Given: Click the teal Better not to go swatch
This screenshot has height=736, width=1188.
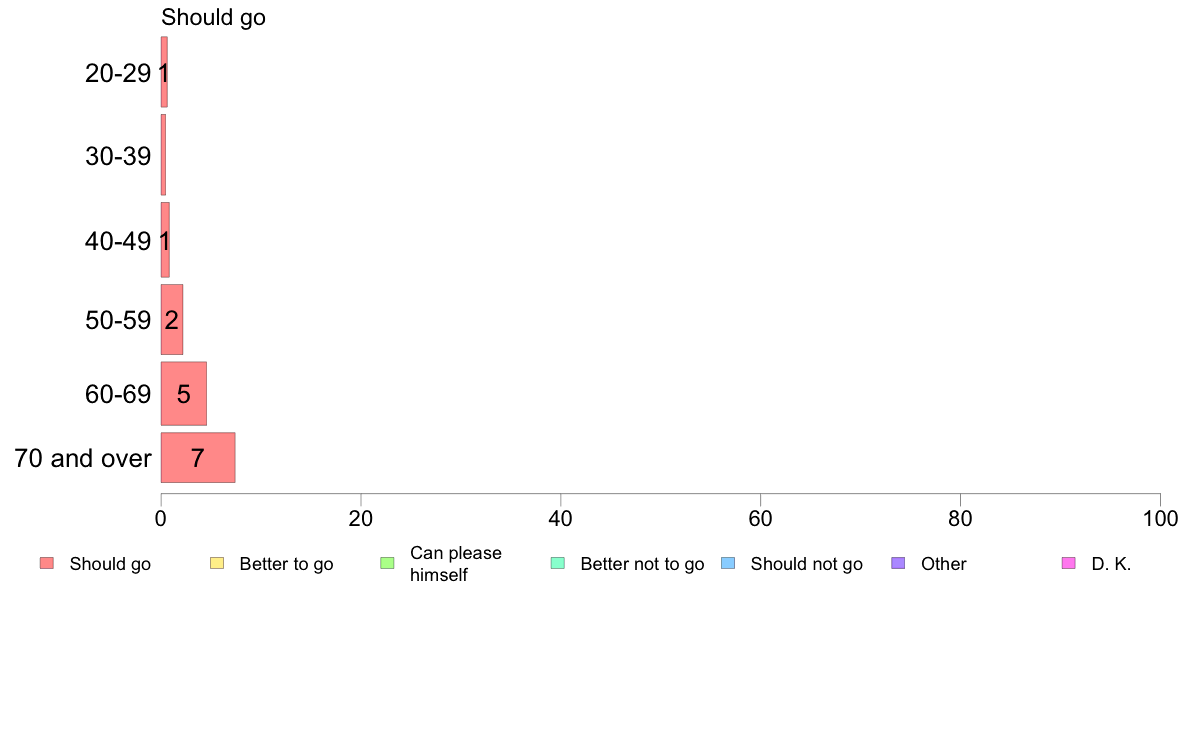Looking at the screenshot, I should tap(558, 563).
